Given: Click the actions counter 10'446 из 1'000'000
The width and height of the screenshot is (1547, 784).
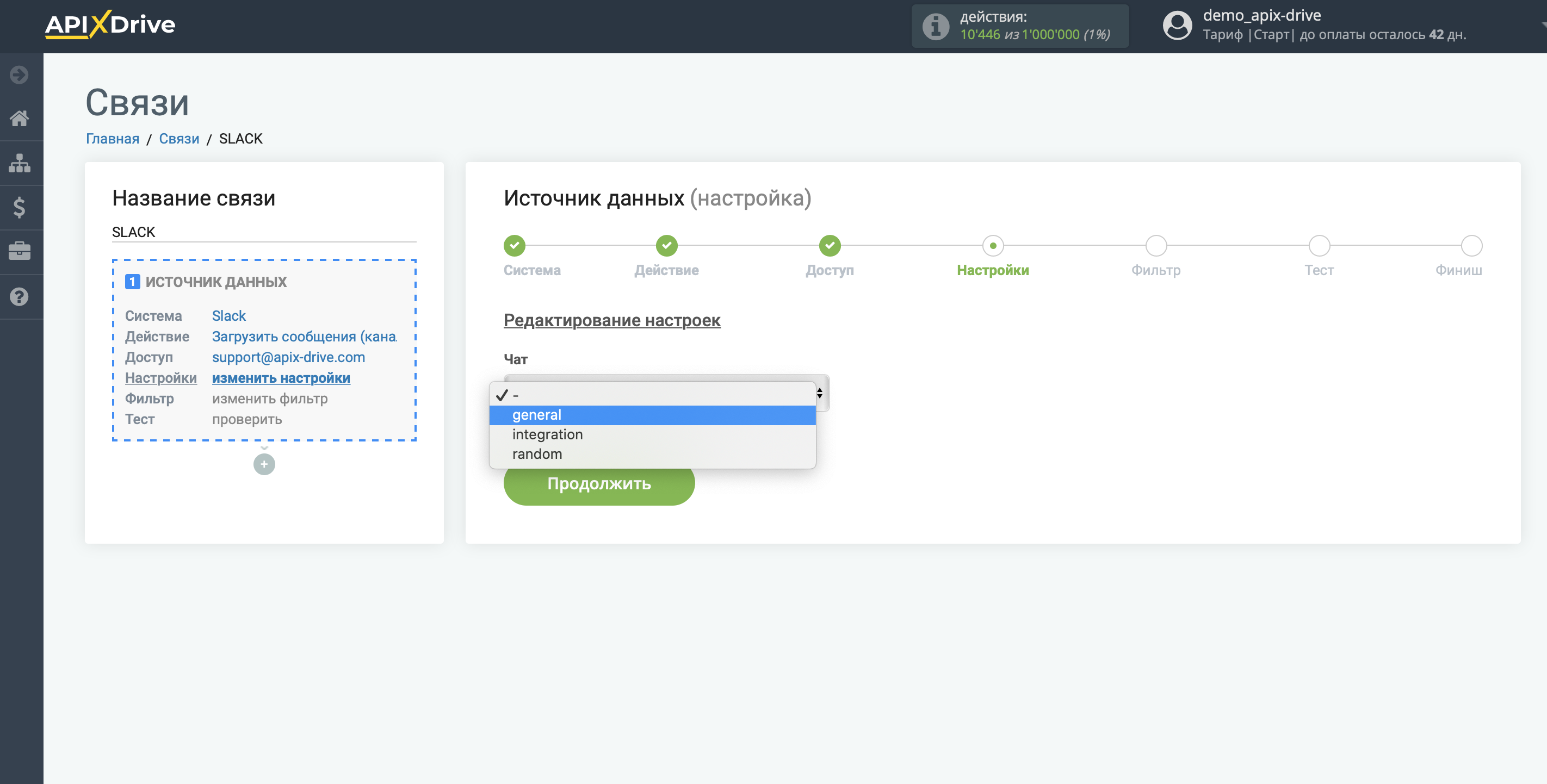Looking at the screenshot, I should (1035, 35).
